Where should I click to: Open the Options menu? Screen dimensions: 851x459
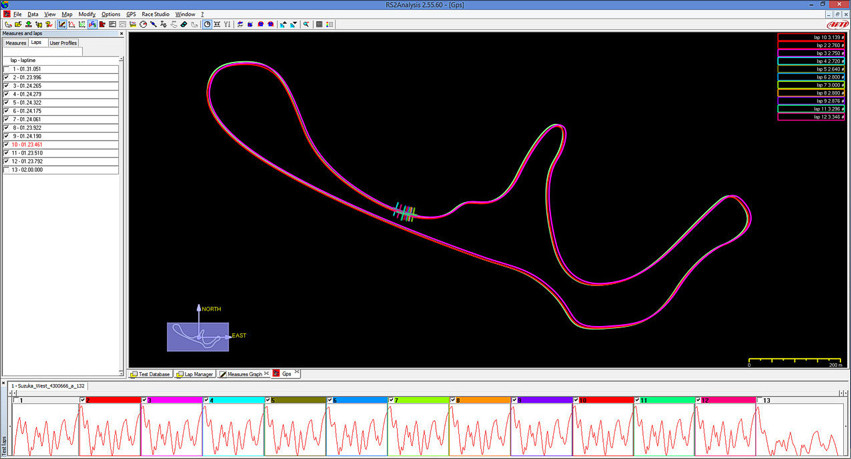(x=111, y=14)
